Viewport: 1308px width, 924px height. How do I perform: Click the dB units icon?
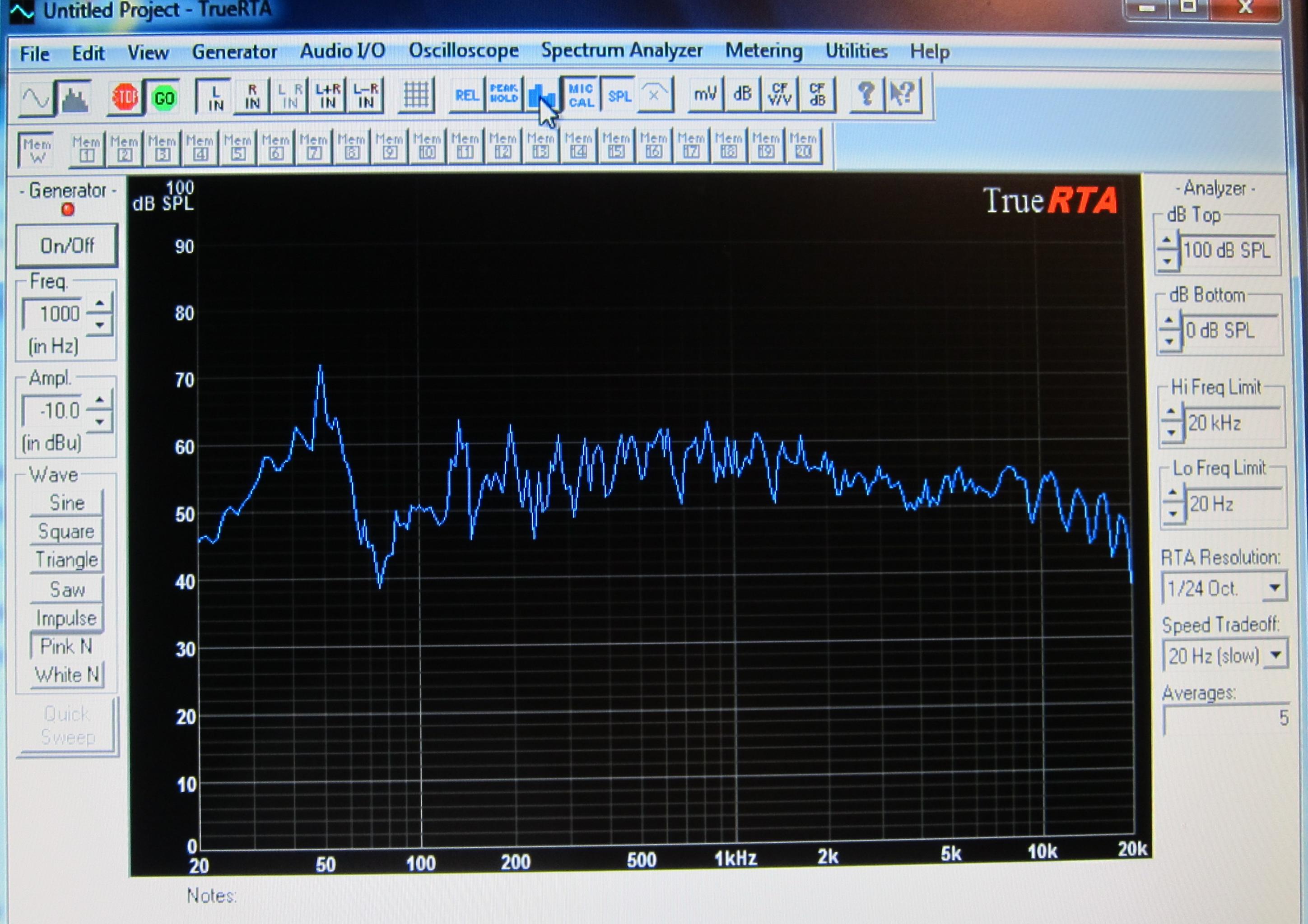point(742,93)
